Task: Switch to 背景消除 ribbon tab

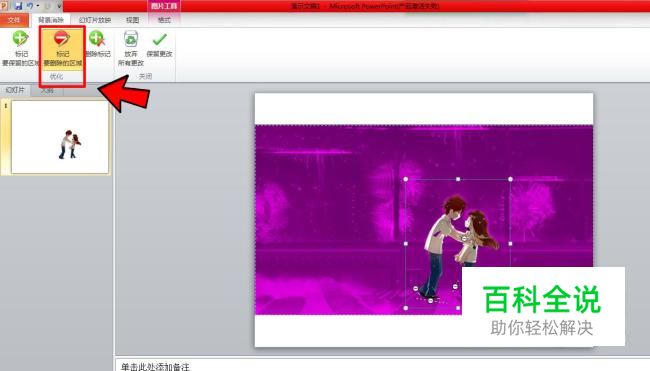Action: tap(51, 20)
